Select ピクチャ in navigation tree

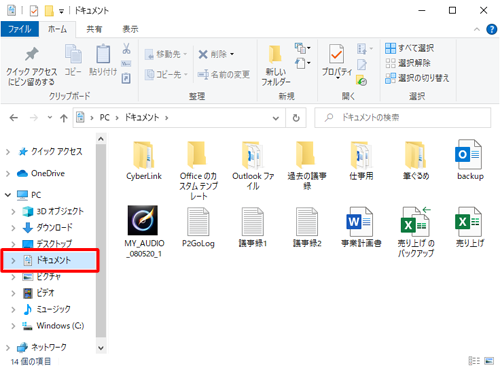pyautogui.click(x=49, y=277)
